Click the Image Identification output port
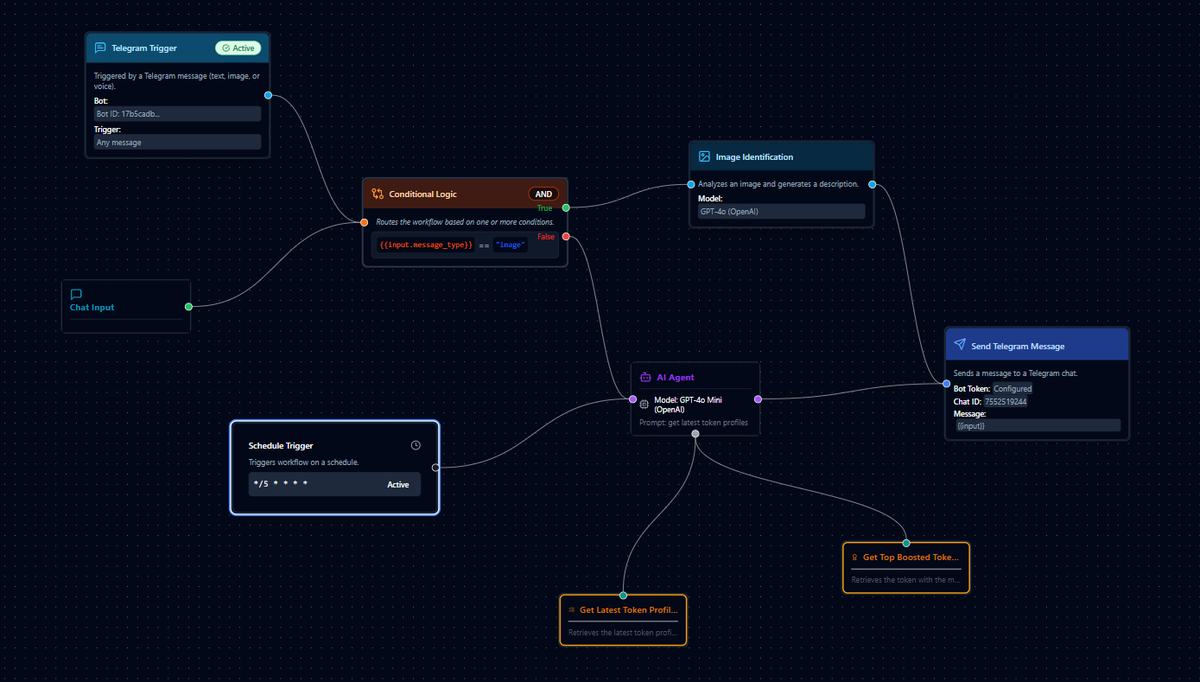This screenshot has height=682, width=1200. (872, 185)
